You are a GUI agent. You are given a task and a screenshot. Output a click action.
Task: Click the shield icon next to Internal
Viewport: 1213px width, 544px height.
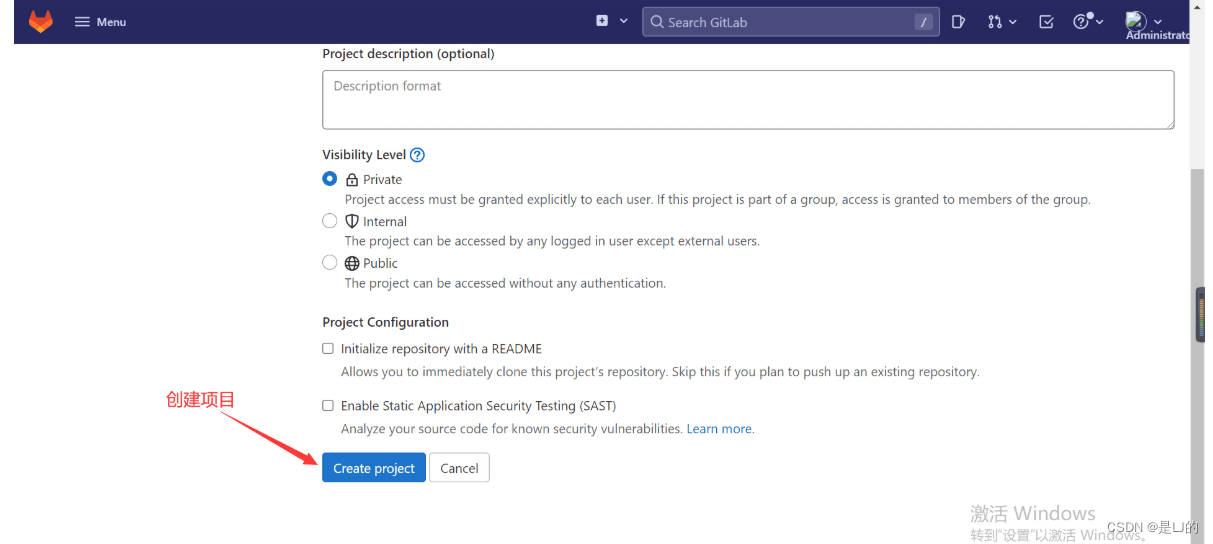pyautogui.click(x=352, y=221)
